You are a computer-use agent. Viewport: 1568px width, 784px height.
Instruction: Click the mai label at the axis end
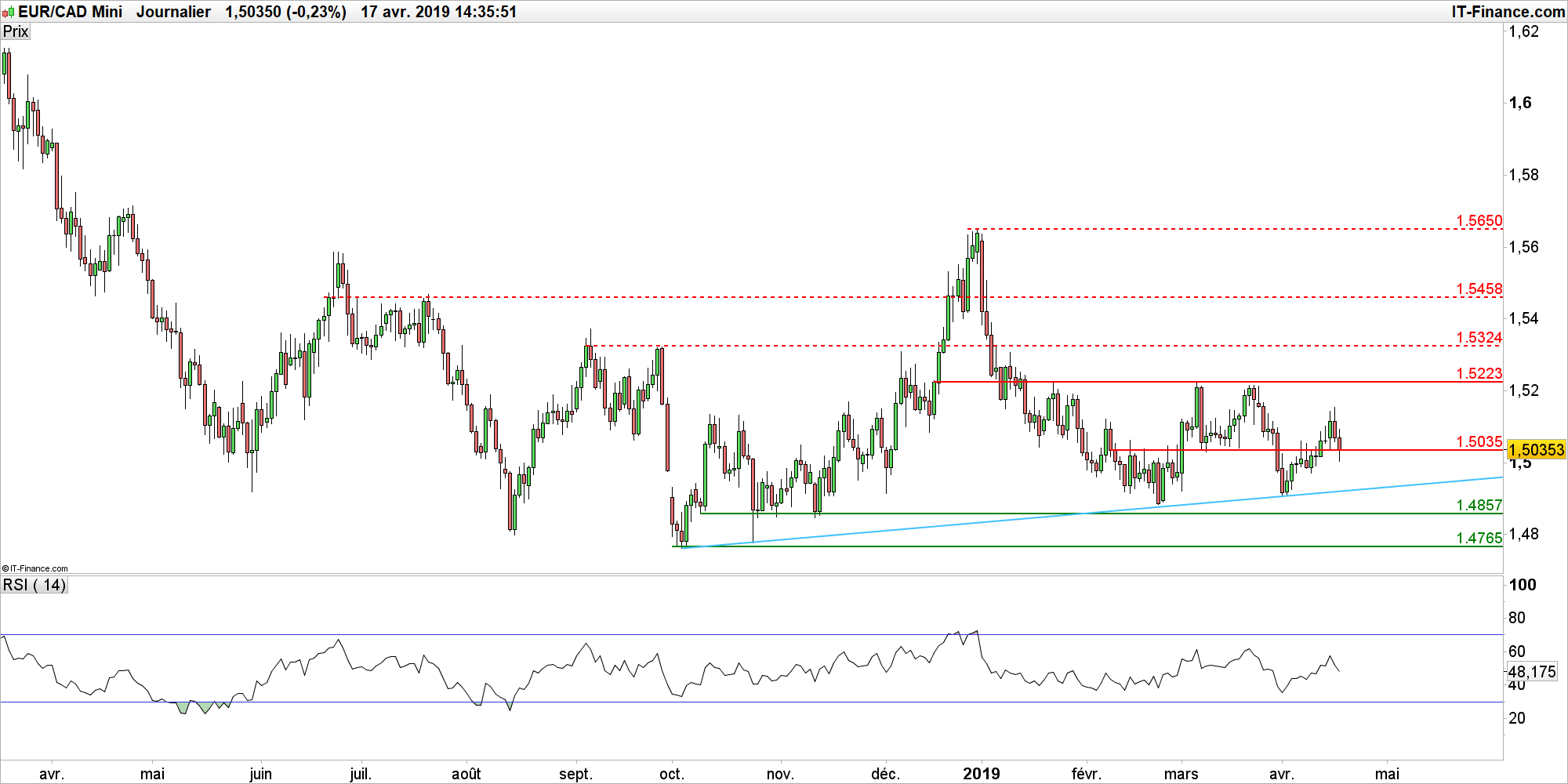[1387, 774]
